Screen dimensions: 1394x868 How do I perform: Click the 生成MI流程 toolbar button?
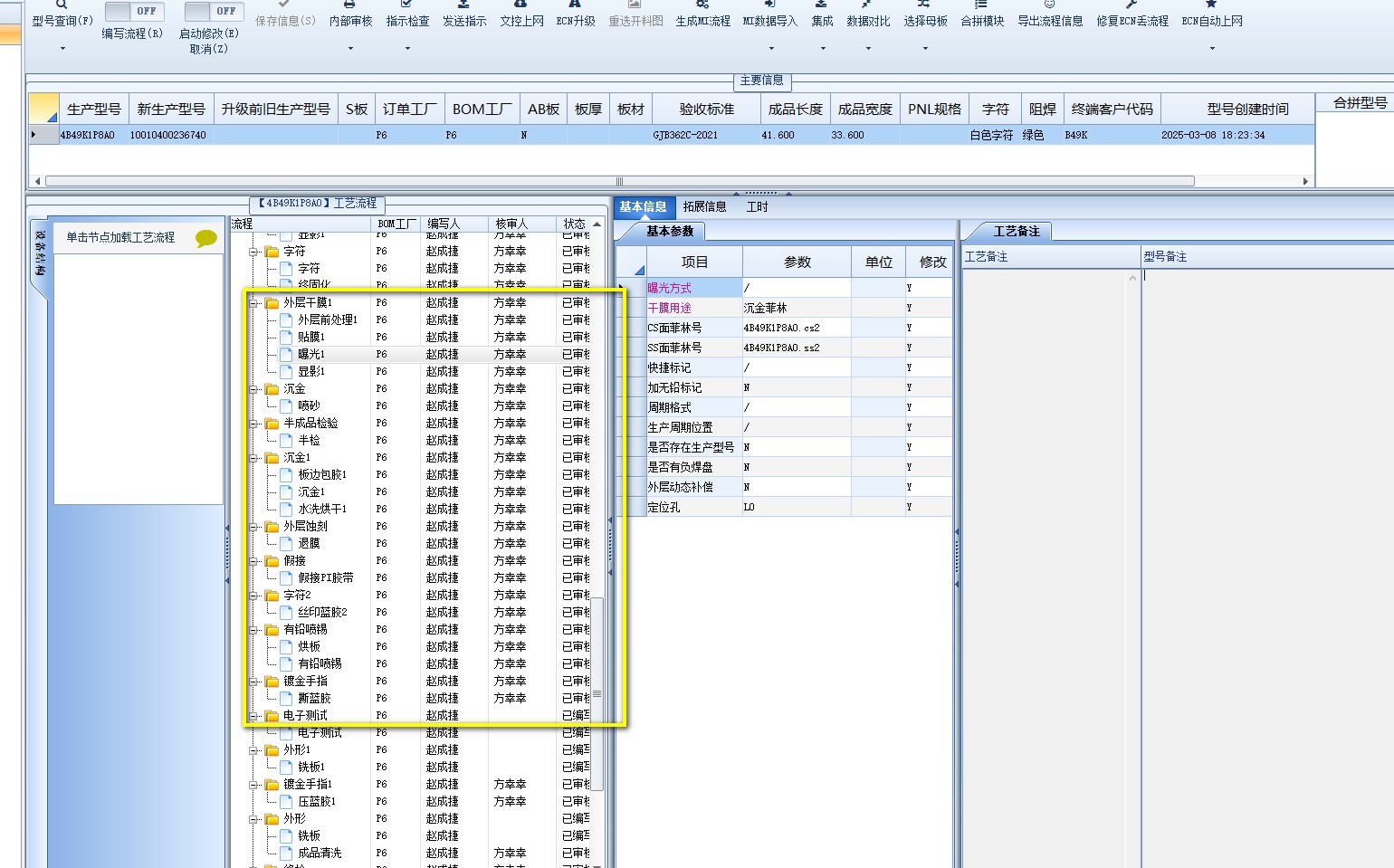pyautogui.click(x=702, y=14)
